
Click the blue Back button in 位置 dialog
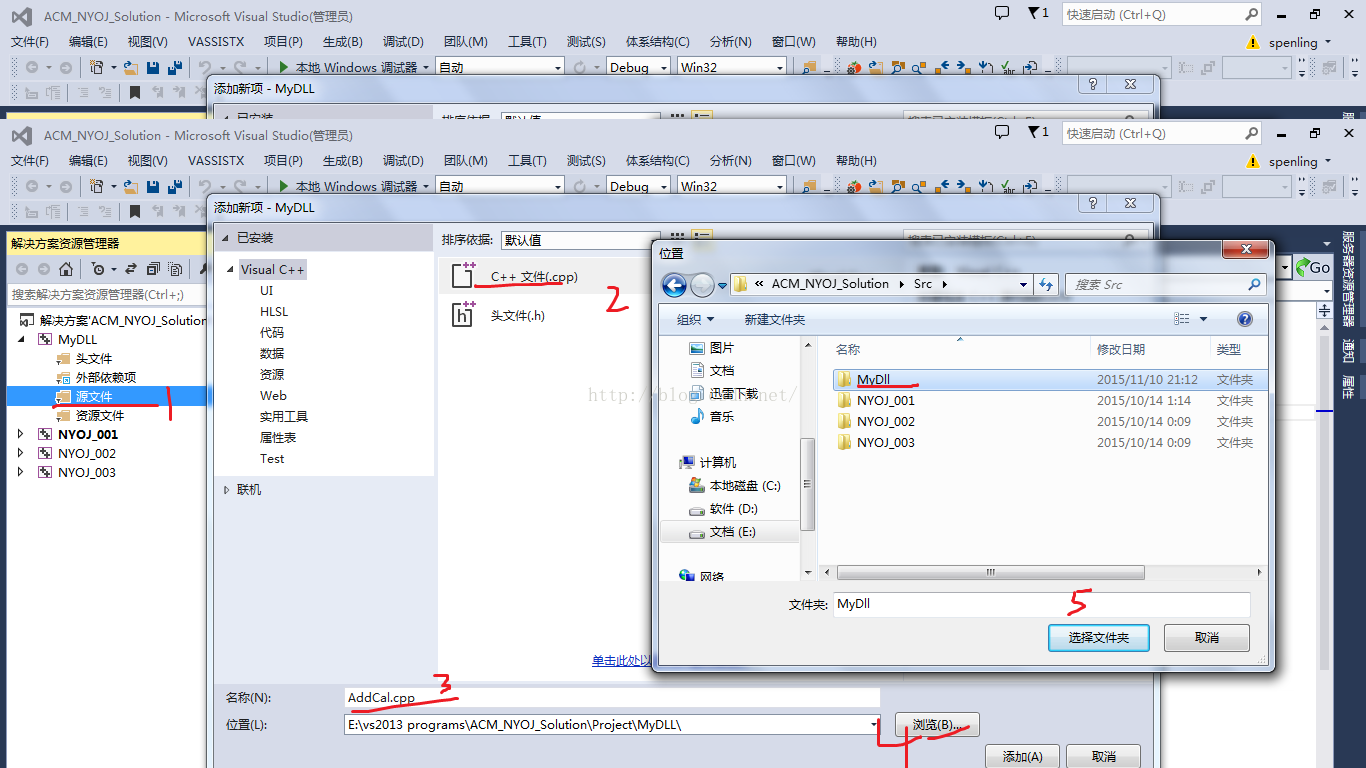(675, 285)
